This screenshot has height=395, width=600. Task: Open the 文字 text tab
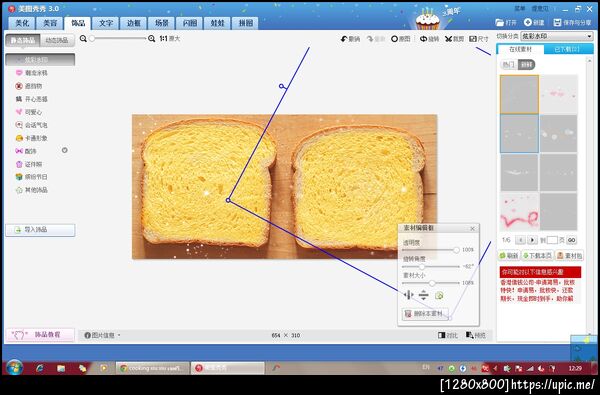pyautogui.click(x=106, y=23)
